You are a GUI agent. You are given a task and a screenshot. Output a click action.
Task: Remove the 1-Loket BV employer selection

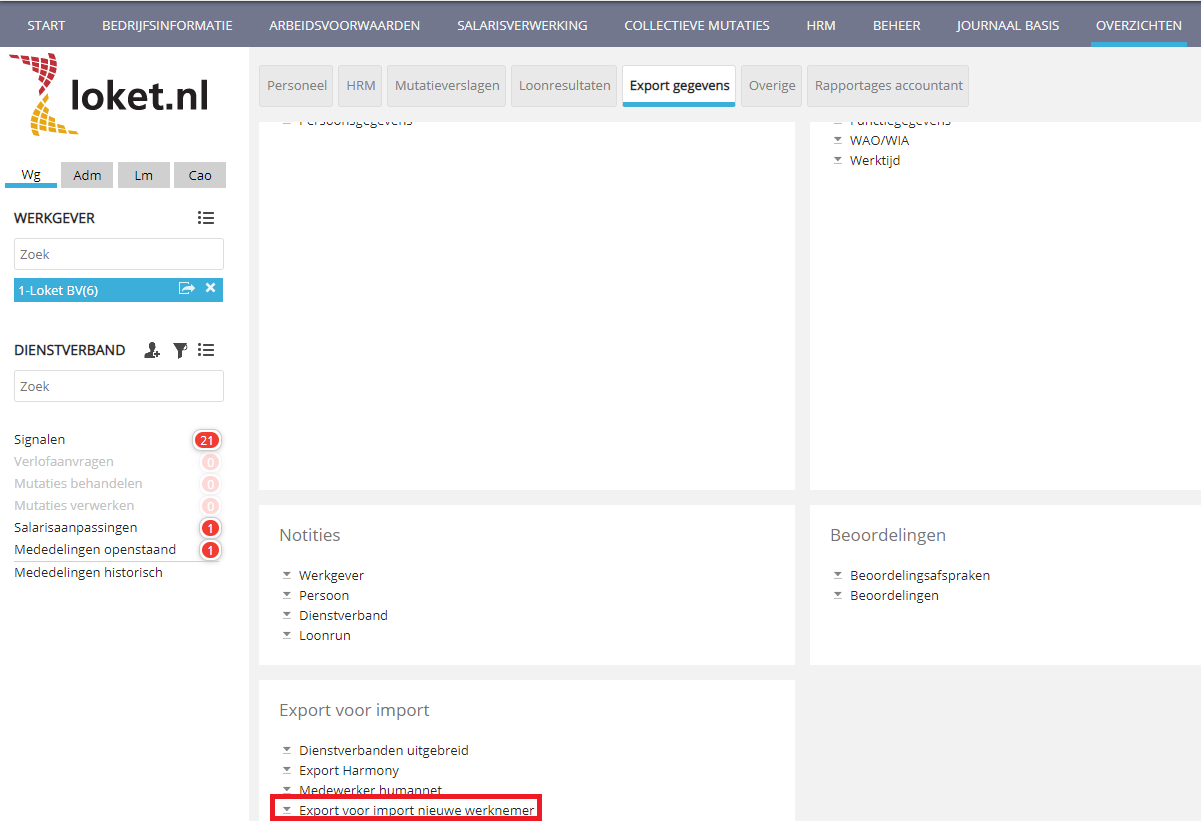pyautogui.click(x=210, y=289)
